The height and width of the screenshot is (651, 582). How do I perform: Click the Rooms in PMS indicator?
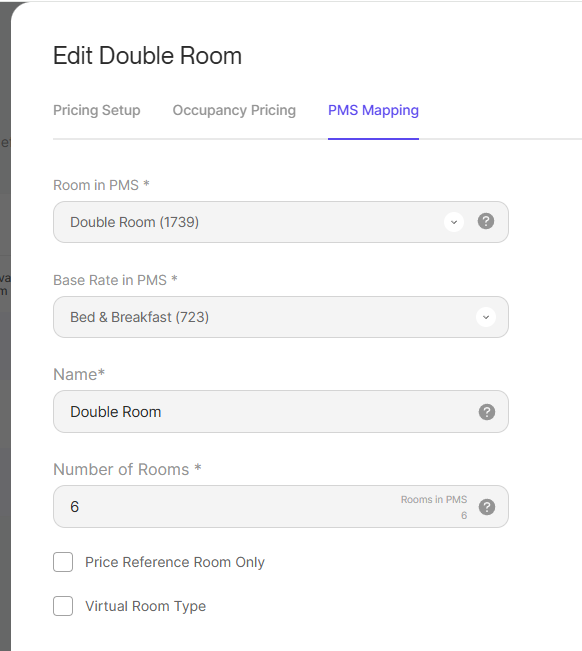(434, 507)
